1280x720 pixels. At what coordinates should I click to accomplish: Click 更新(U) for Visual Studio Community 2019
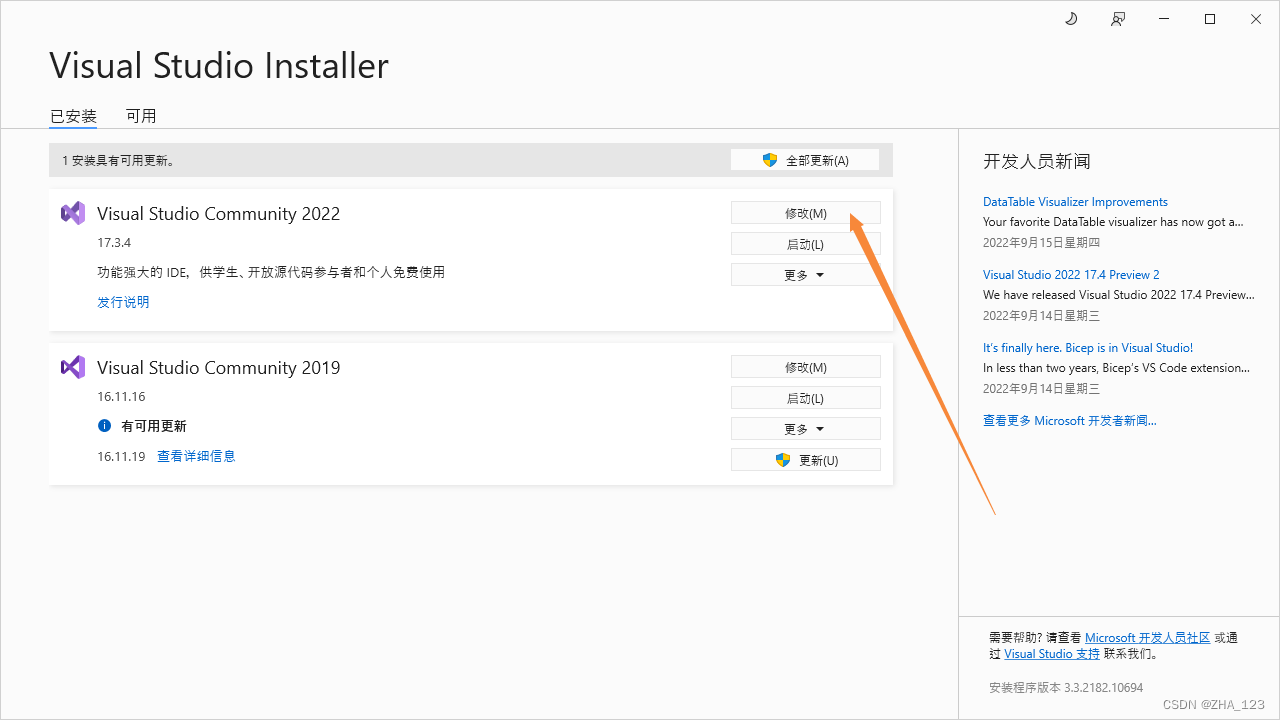click(x=806, y=460)
